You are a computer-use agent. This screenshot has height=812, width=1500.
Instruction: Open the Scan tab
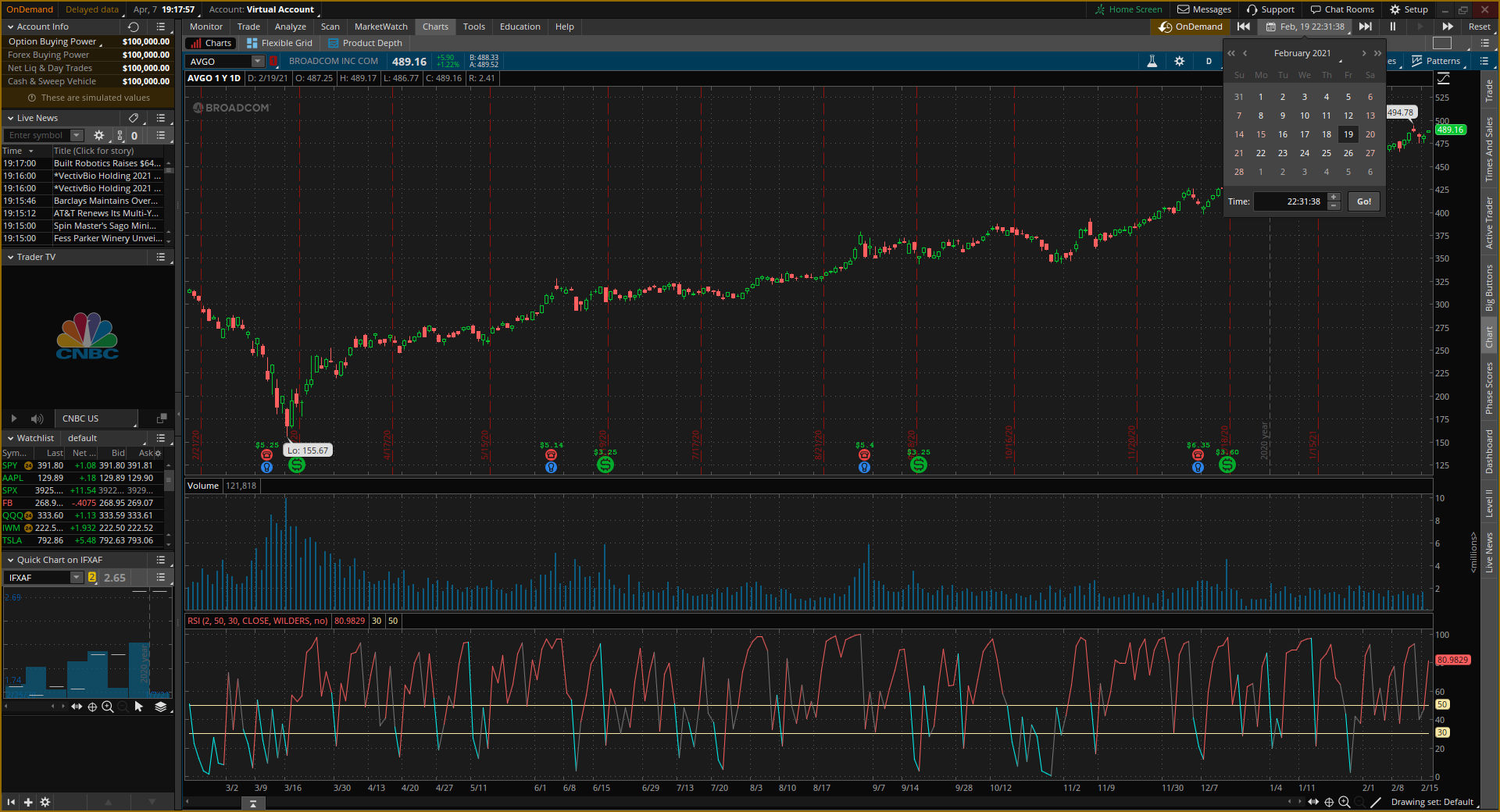click(330, 27)
